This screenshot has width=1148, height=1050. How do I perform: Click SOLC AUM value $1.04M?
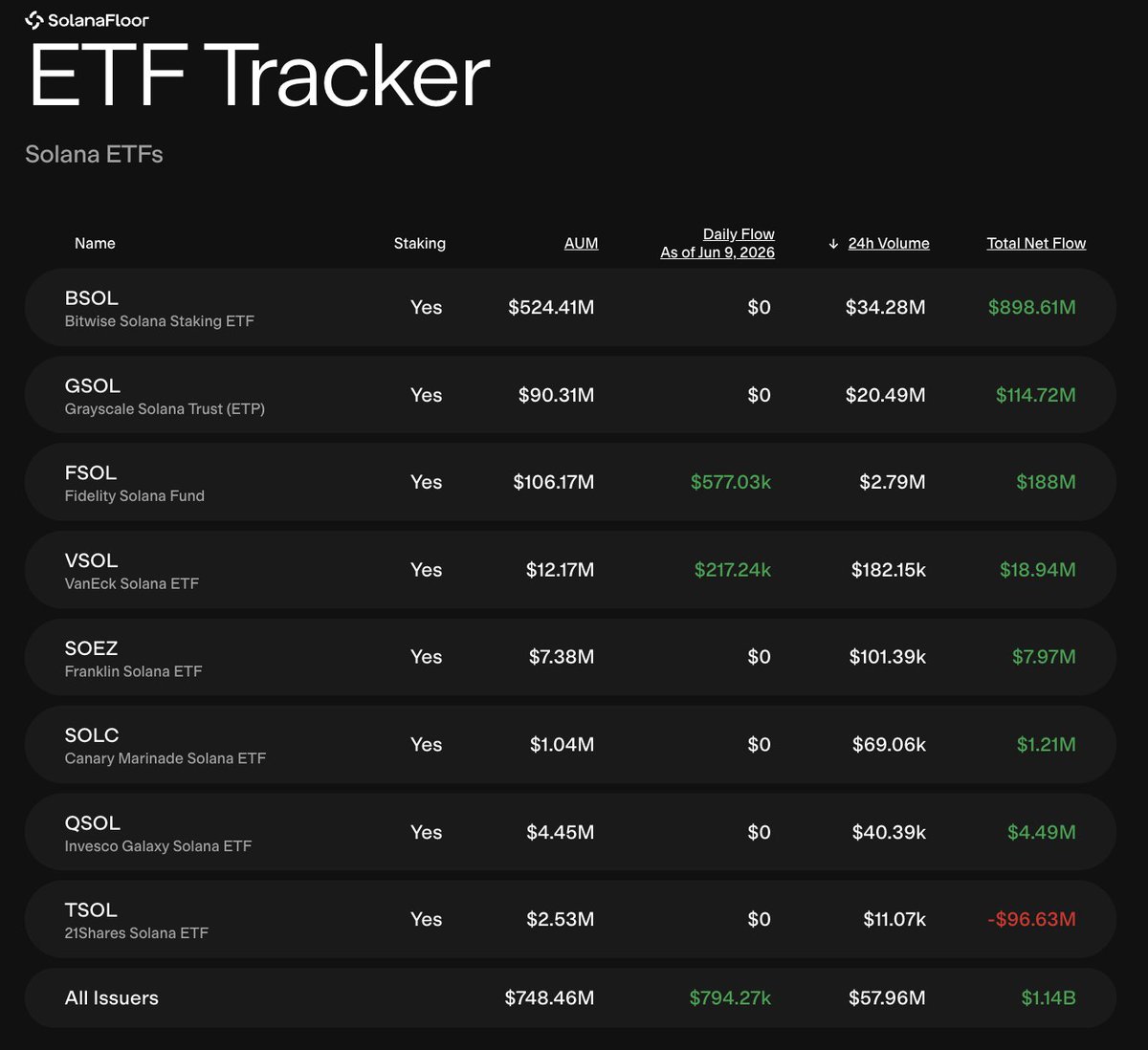point(563,745)
